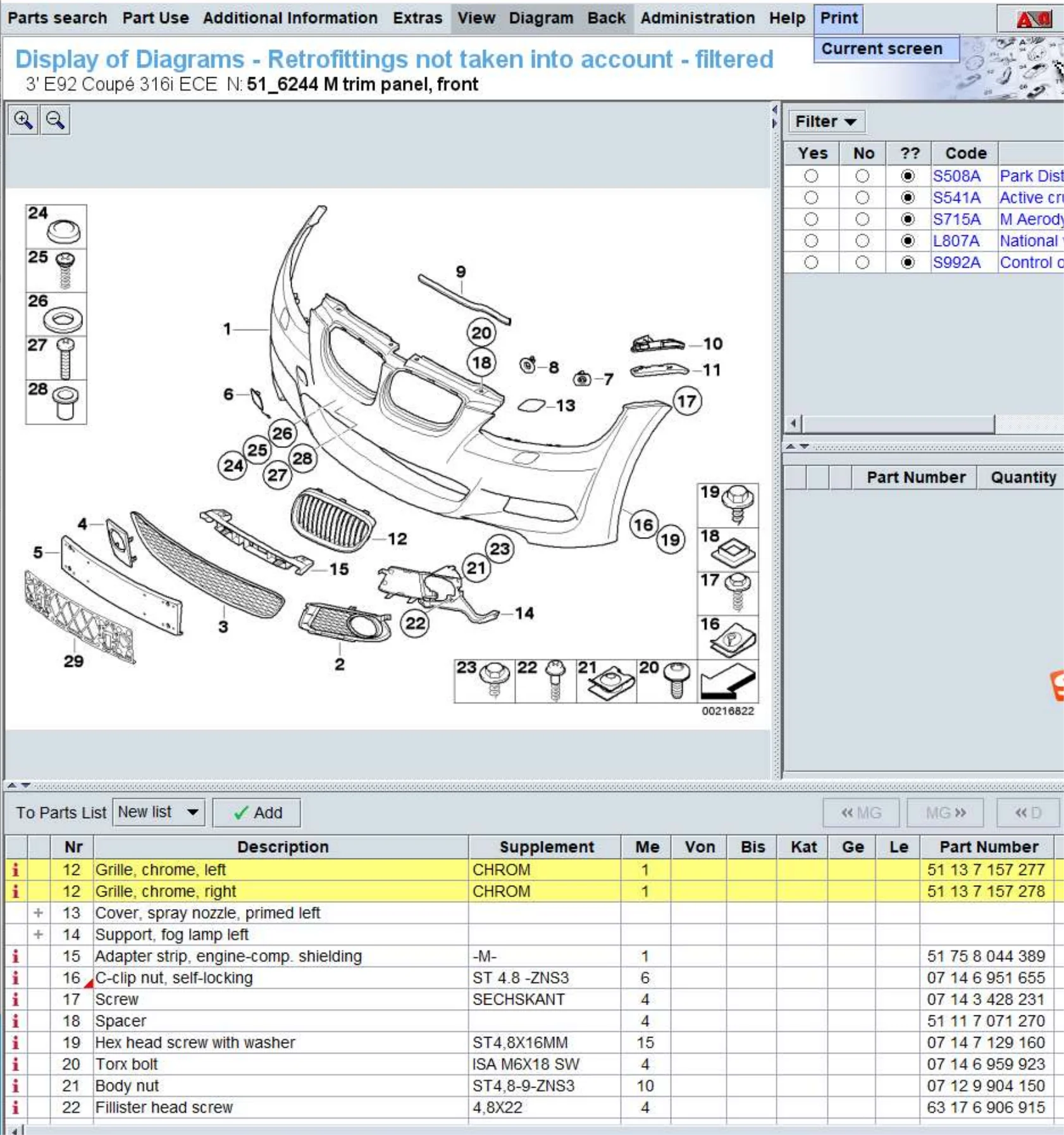Click part 18 spacer thumbnail
This screenshot has height=1135, width=1064.
[728, 549]
